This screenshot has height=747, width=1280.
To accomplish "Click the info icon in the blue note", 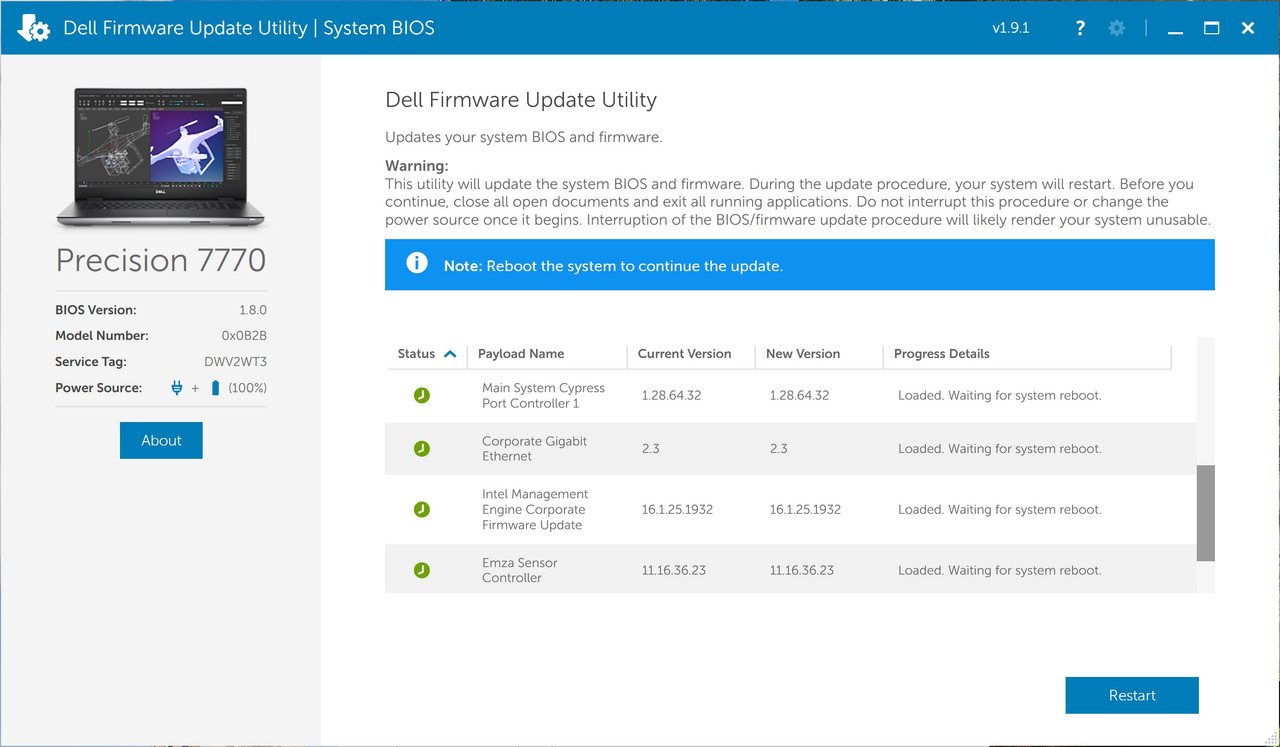I will [x=416, y=264].
